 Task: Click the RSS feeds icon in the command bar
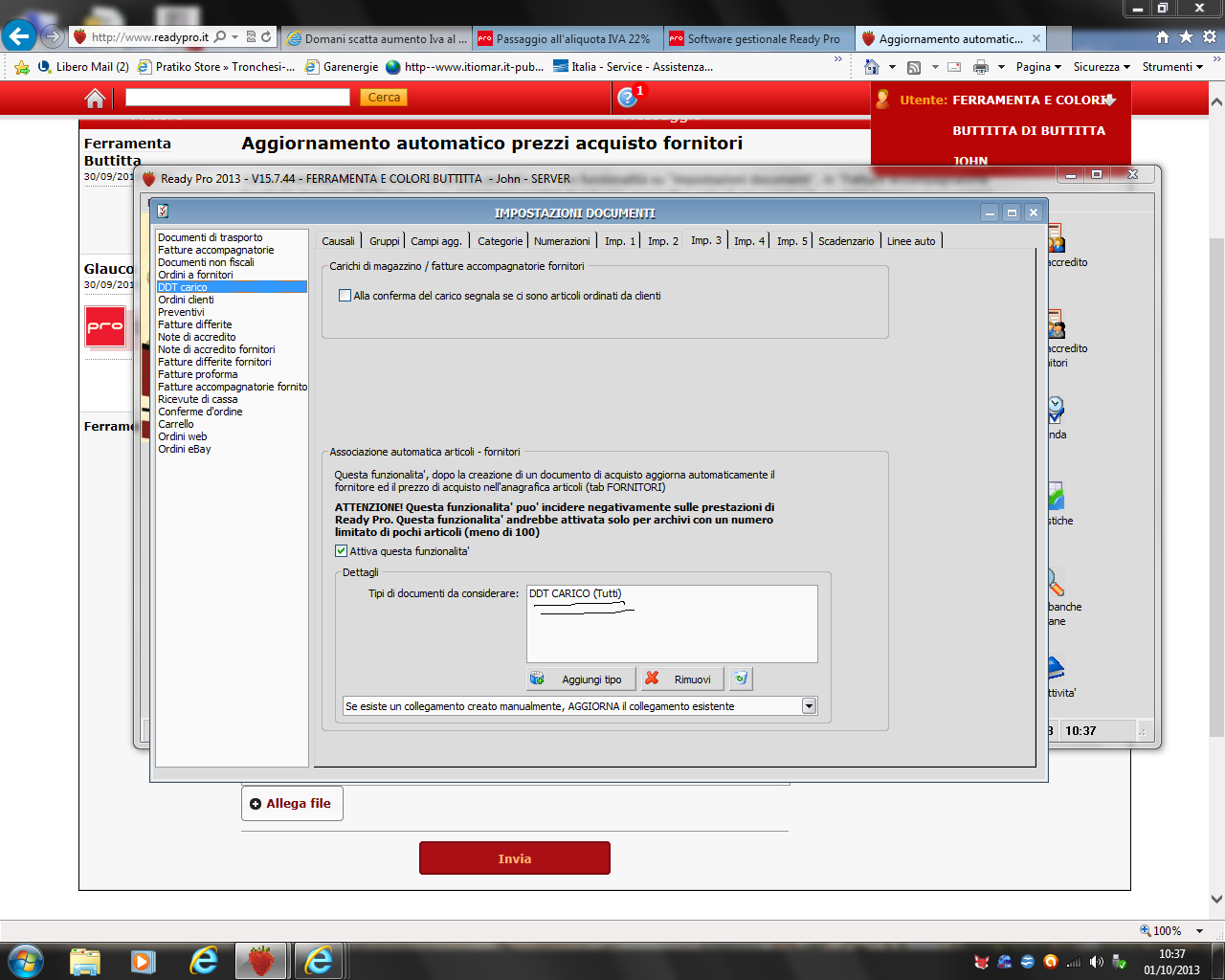tap(914, 67)
